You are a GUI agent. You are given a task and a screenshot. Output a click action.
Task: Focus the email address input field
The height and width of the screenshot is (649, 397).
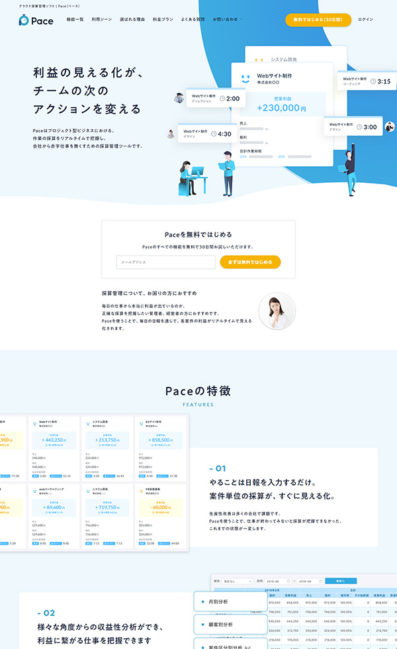pos(166,262)
